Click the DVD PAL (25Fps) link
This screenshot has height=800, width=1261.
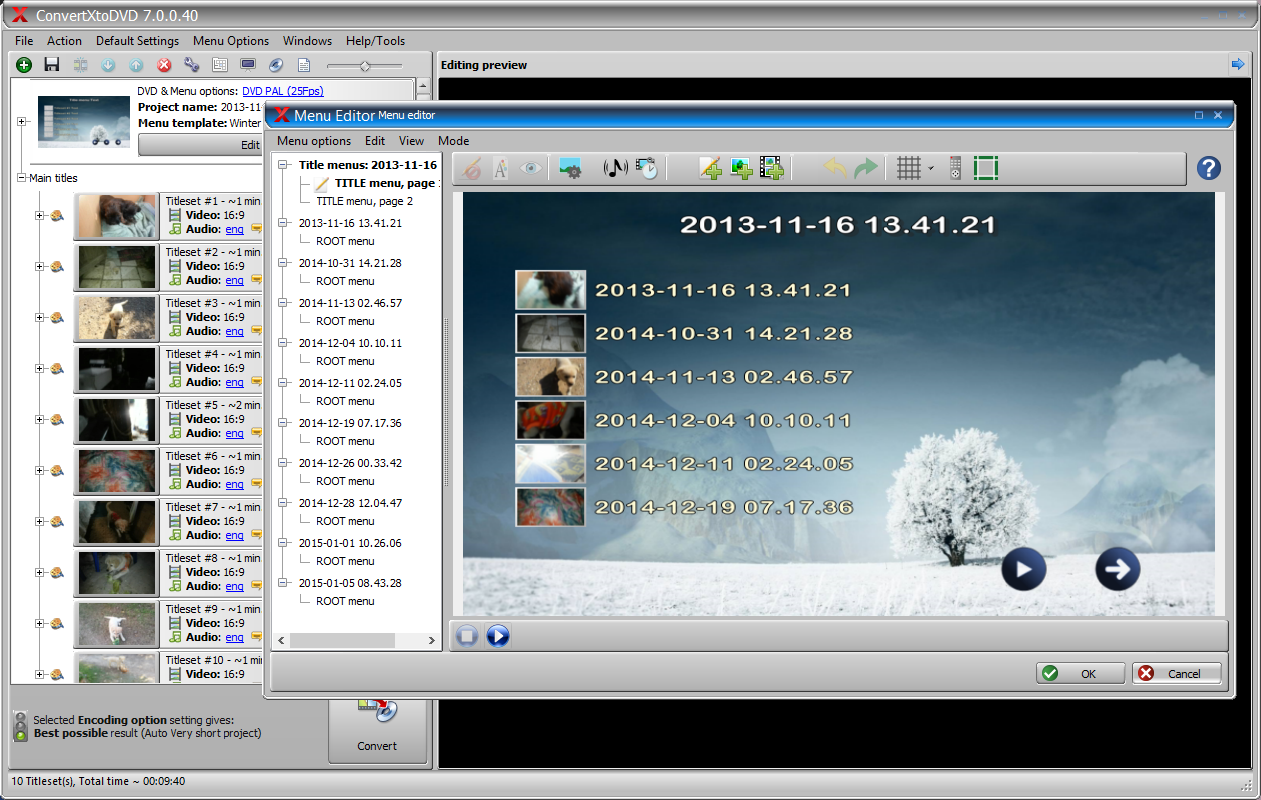[283, 91]
